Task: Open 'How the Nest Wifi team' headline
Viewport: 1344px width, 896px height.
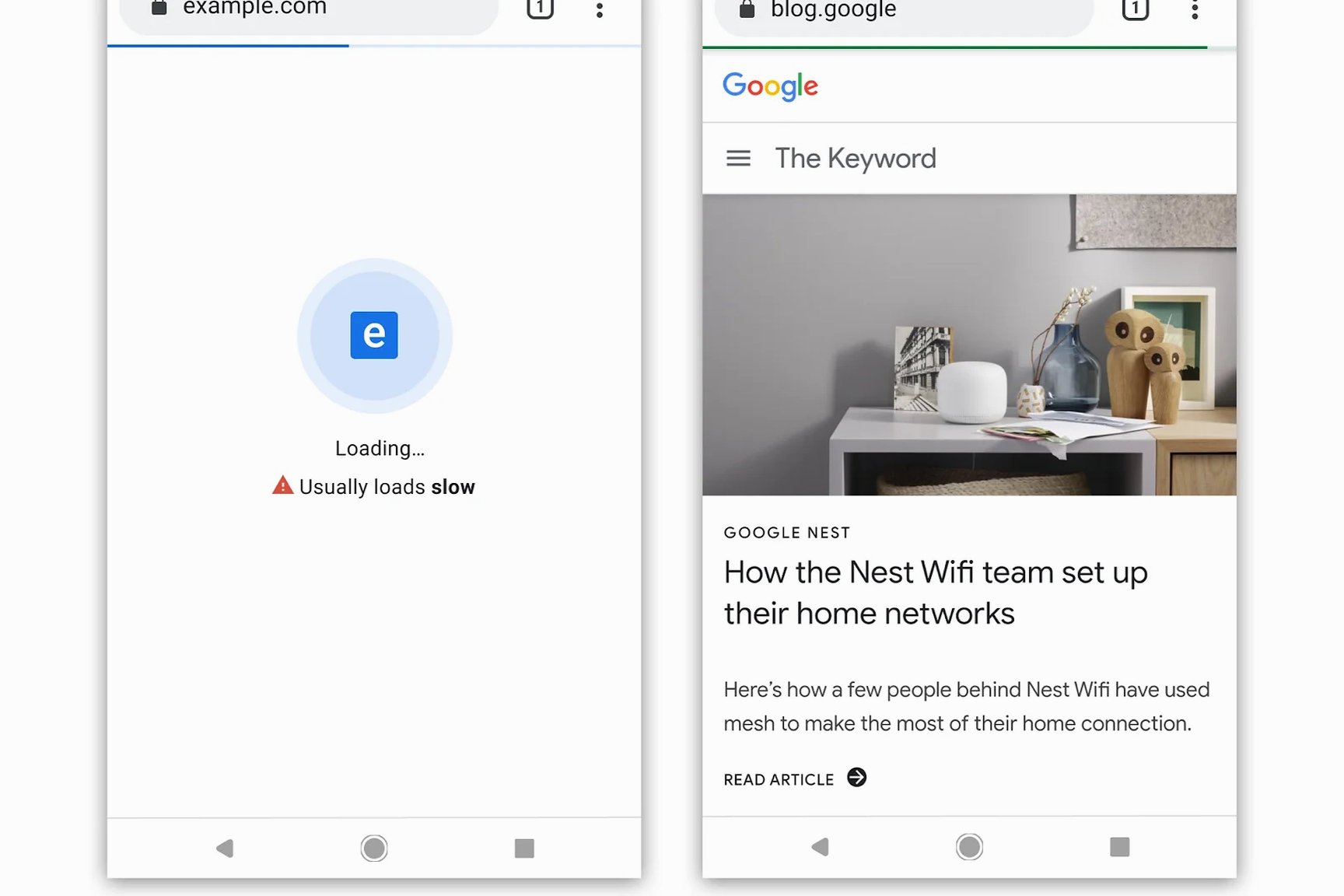Action: click(x=936, y=593)
